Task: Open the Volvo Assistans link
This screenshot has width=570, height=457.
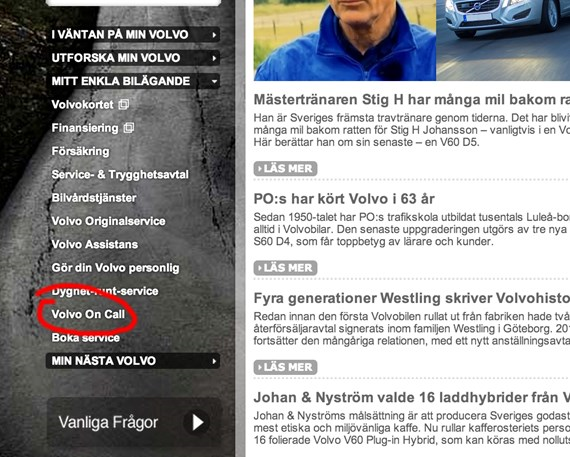Action: (x=95, y=244)
